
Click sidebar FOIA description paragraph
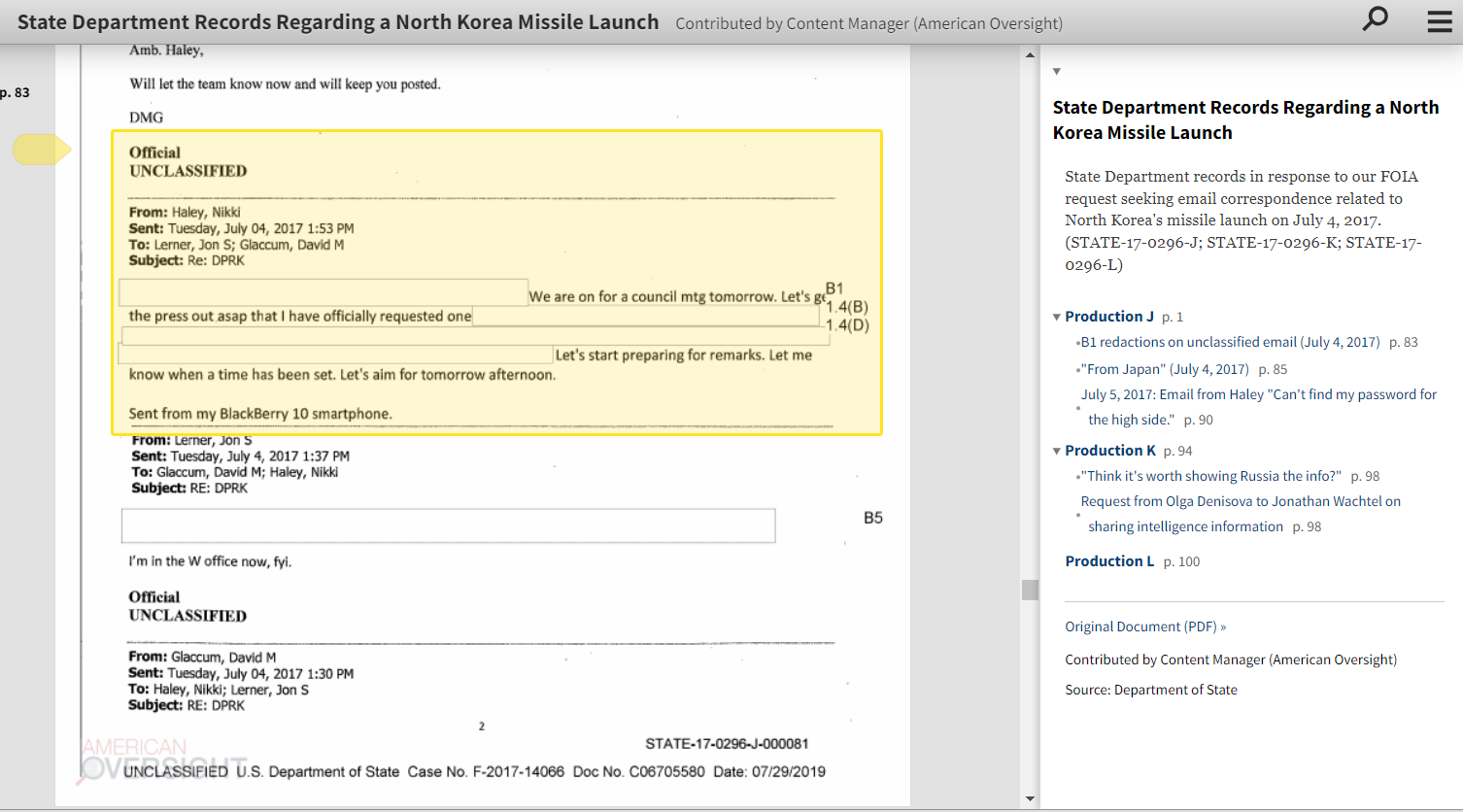[x=1243, y=220]
